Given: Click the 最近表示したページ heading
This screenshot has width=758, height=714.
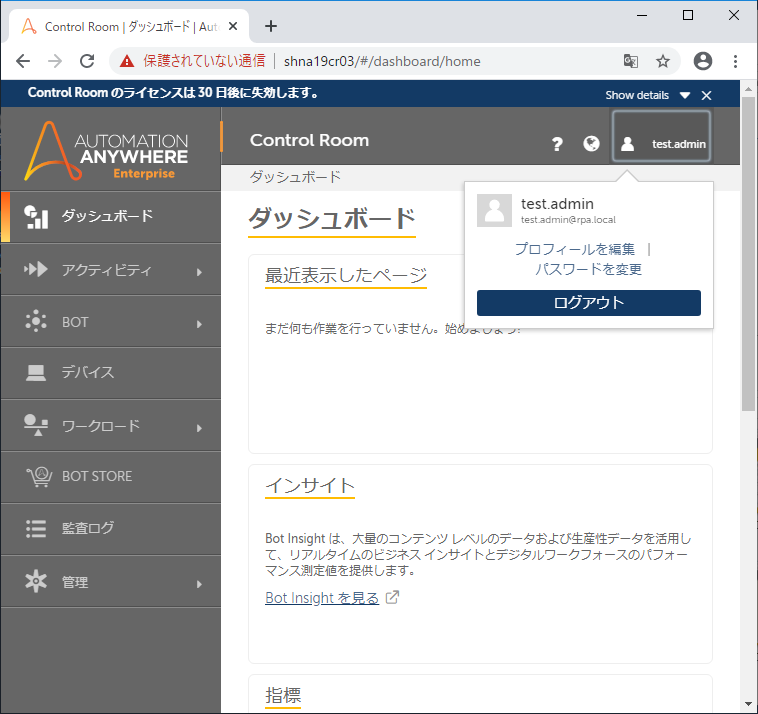Looking at the screenshot, I should [346, 276].
